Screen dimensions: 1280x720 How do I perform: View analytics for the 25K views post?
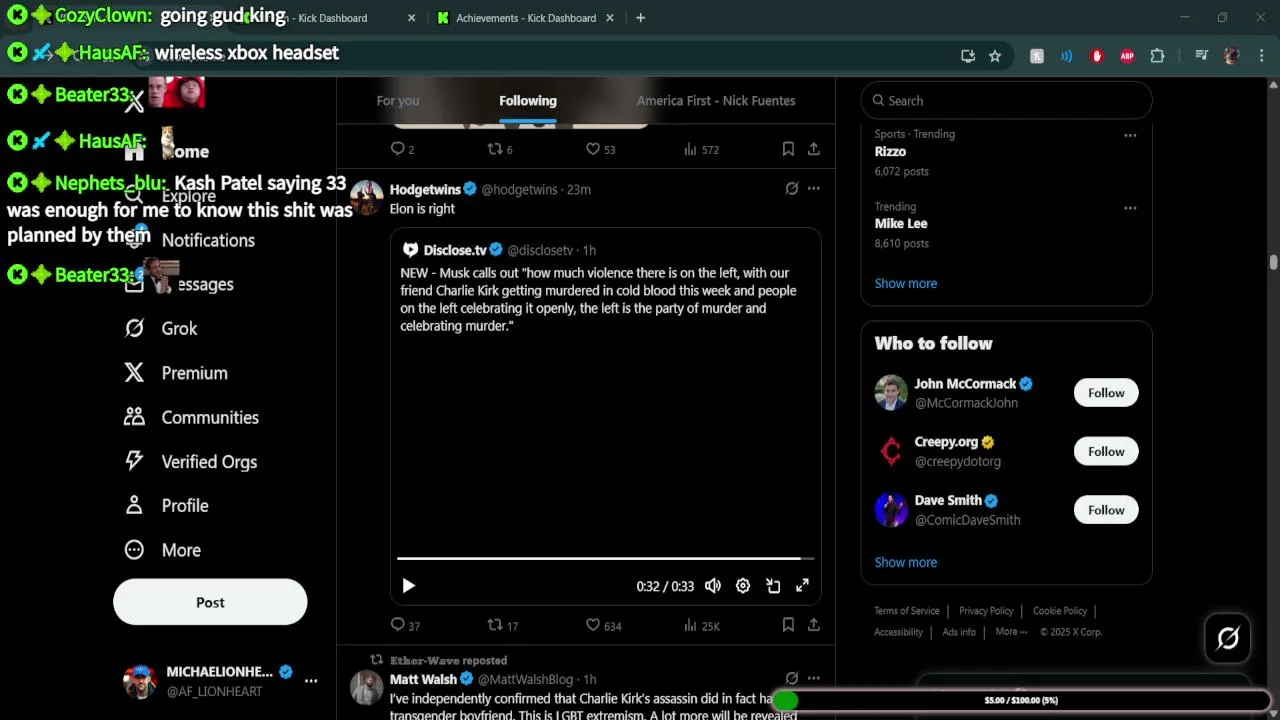(x=701, y=625)
